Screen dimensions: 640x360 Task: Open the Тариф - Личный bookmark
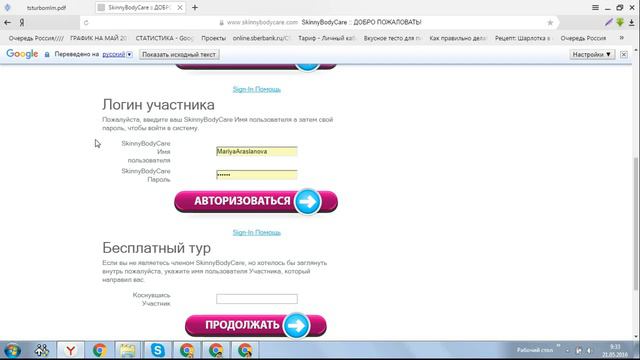coord(327,38)
